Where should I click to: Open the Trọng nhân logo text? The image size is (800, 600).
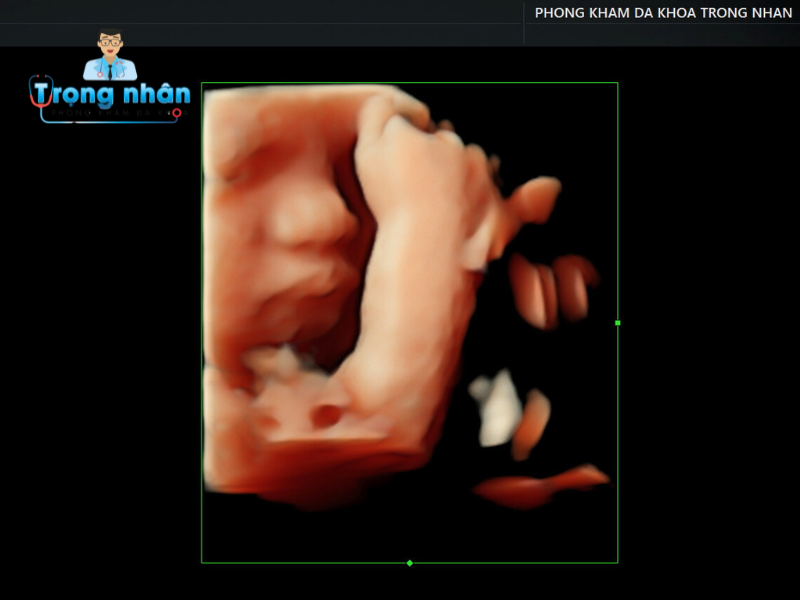121,95
